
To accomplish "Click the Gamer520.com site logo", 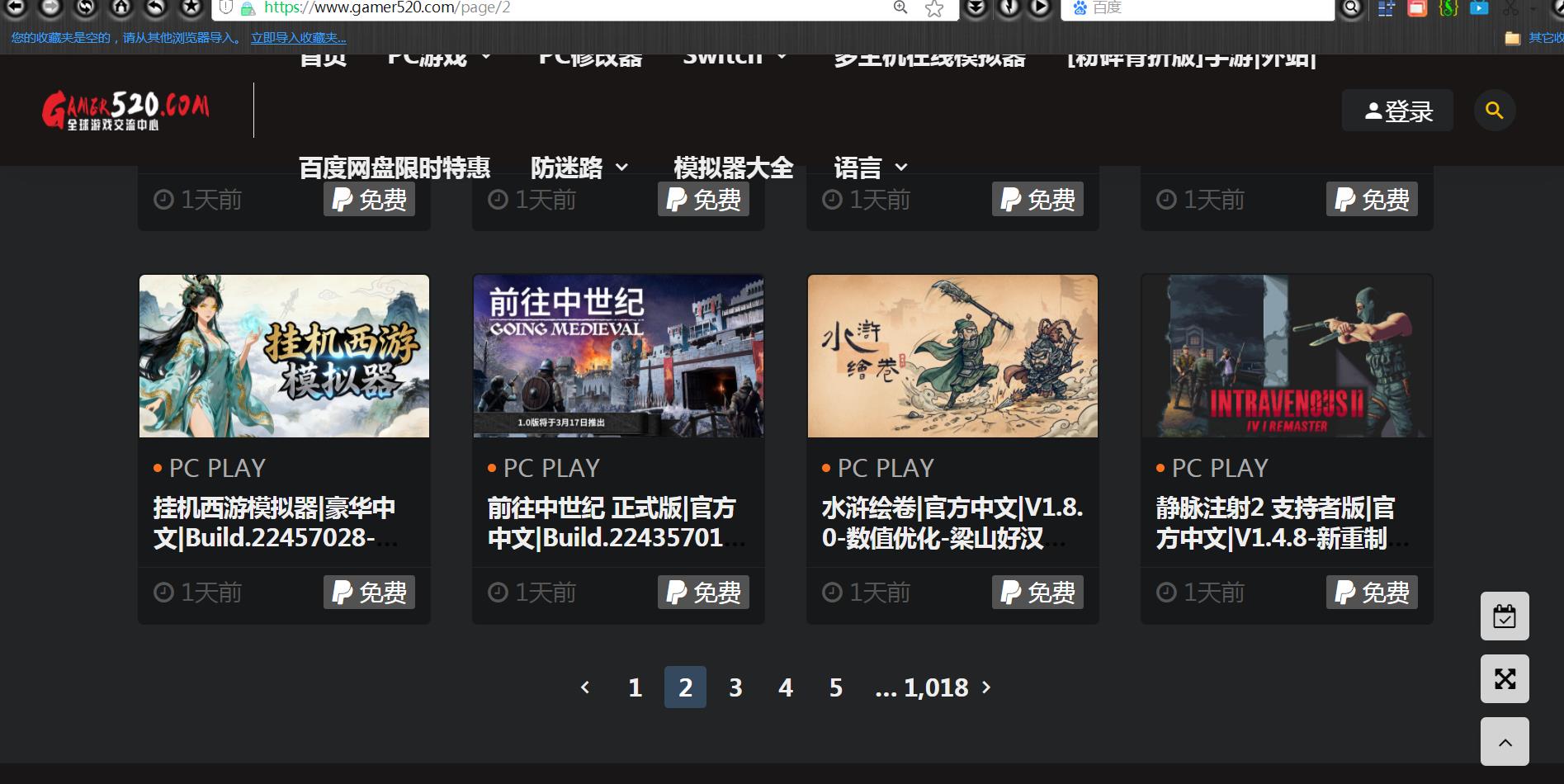I will pyautogui.click(x=125, y=111).
